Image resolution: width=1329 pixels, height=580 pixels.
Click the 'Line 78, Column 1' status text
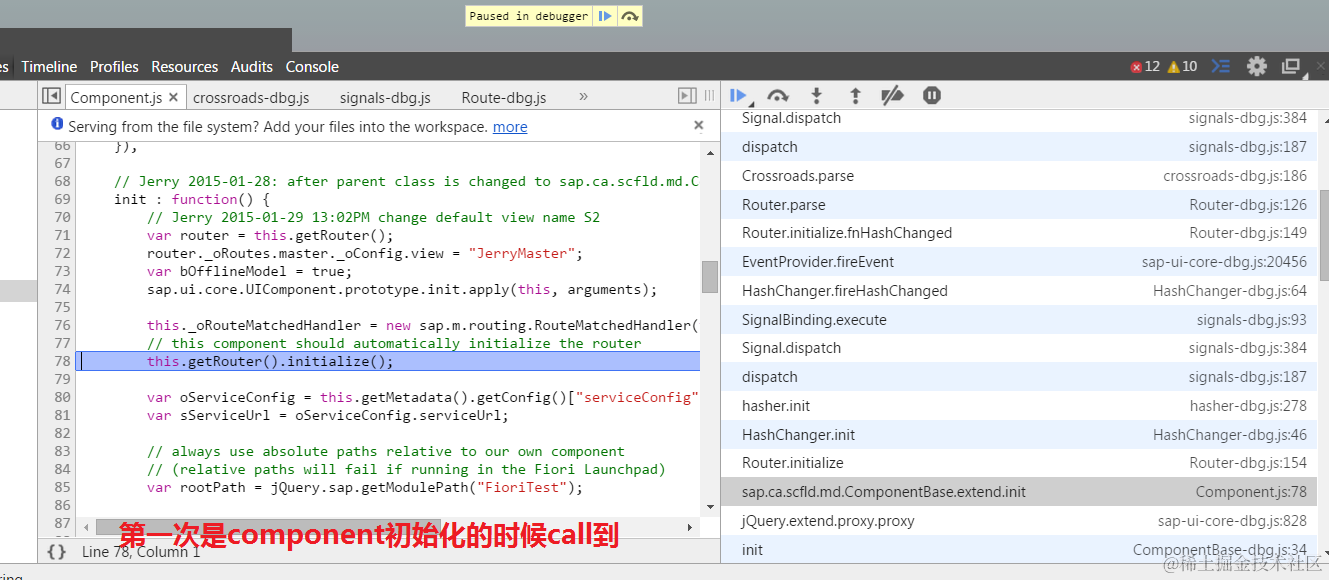141,551
